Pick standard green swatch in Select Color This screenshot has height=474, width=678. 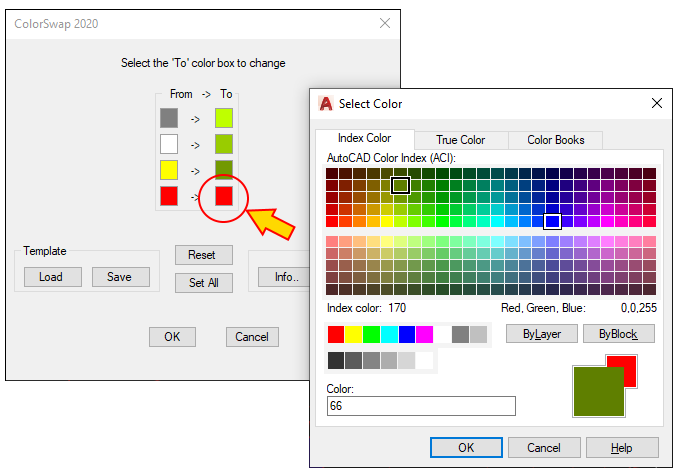coord(371,335)
